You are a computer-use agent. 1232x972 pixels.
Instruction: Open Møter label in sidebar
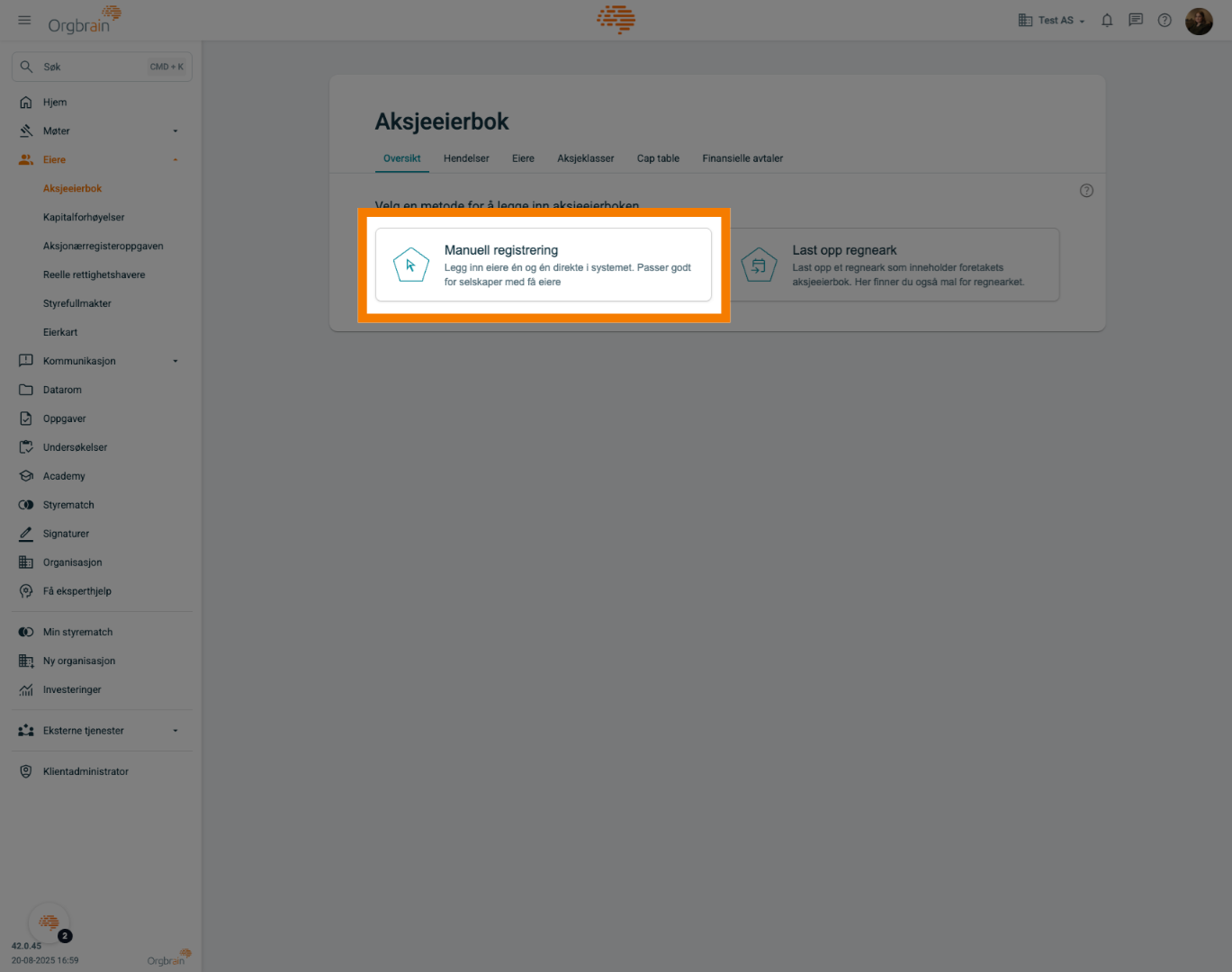[56, 131]
